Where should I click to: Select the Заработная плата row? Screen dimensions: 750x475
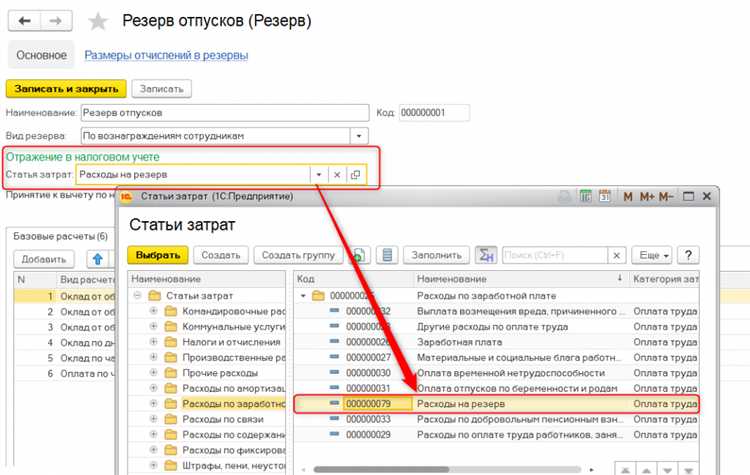click(x=496, y=342)
